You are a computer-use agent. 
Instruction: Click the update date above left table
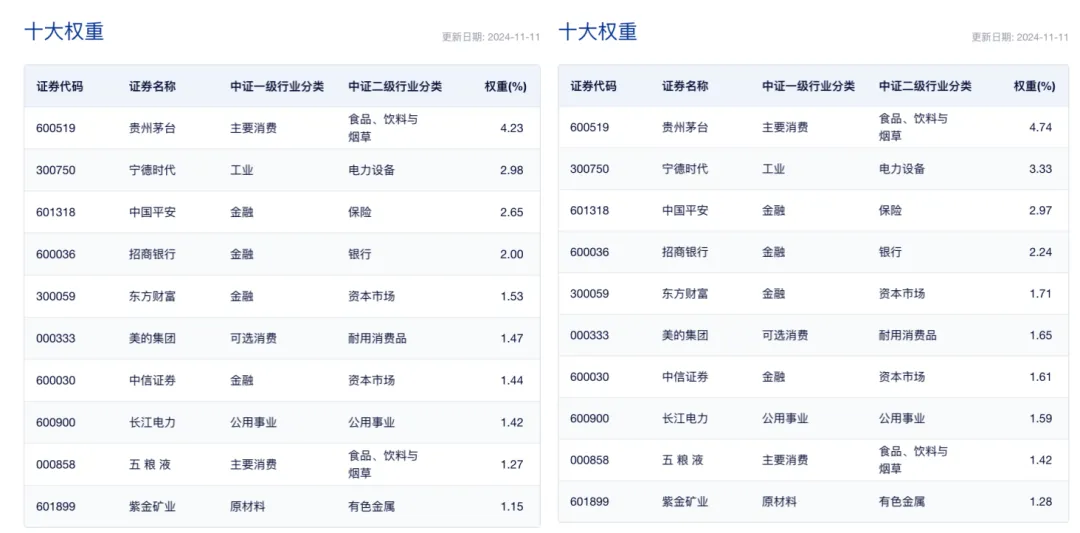(x=491, y=37)
